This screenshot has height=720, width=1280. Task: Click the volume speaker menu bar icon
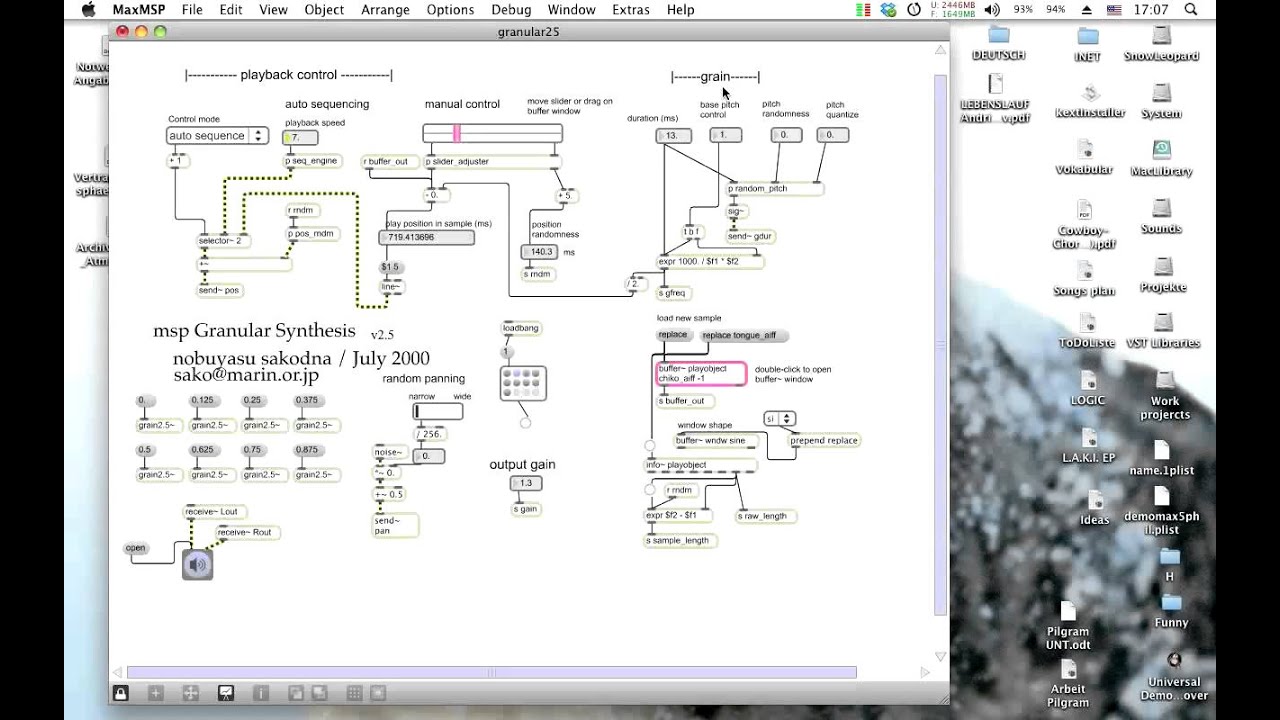993,9
